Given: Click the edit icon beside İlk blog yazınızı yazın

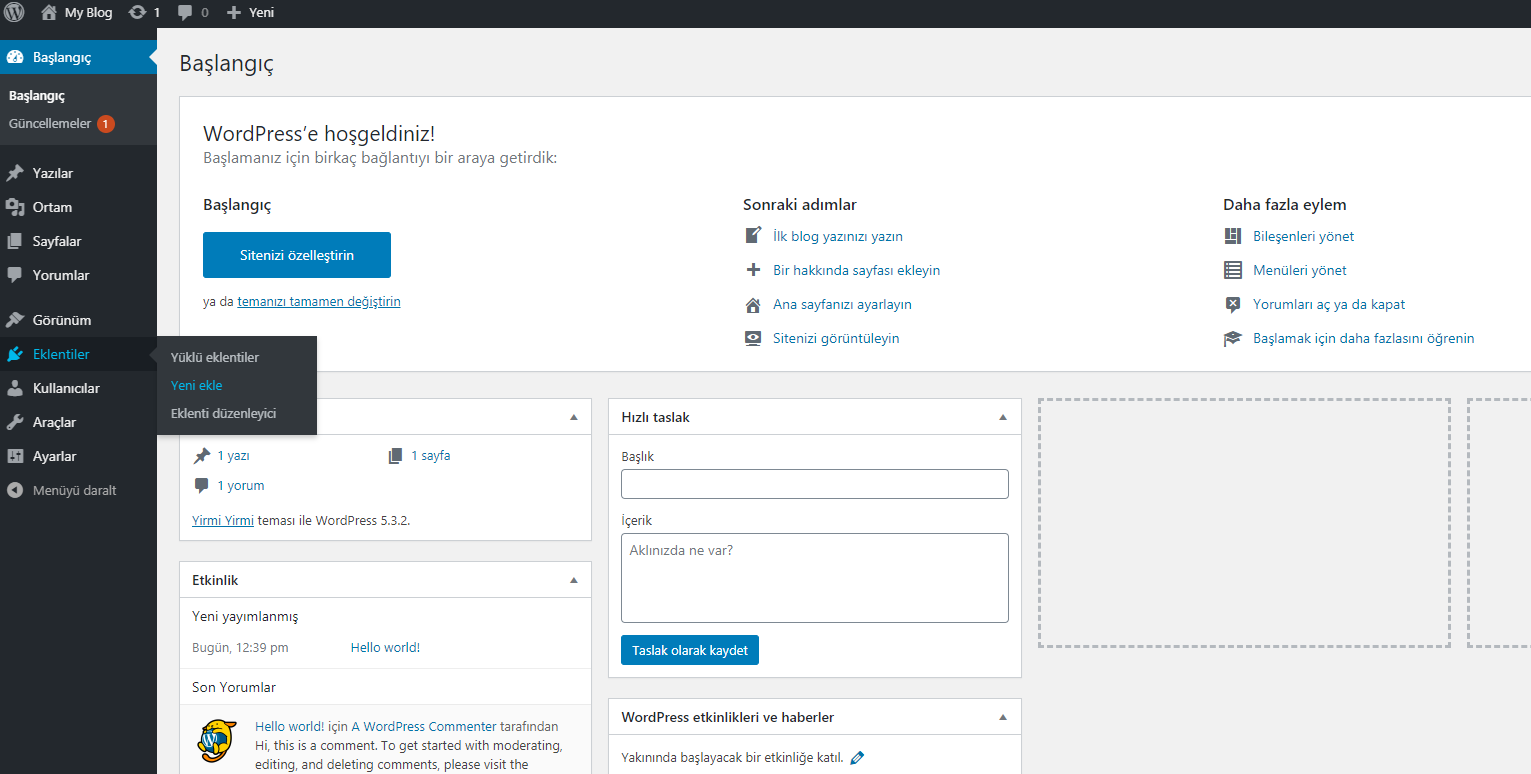Looking at the screenshot, I should pyautogui.click(x=754, y=236).
